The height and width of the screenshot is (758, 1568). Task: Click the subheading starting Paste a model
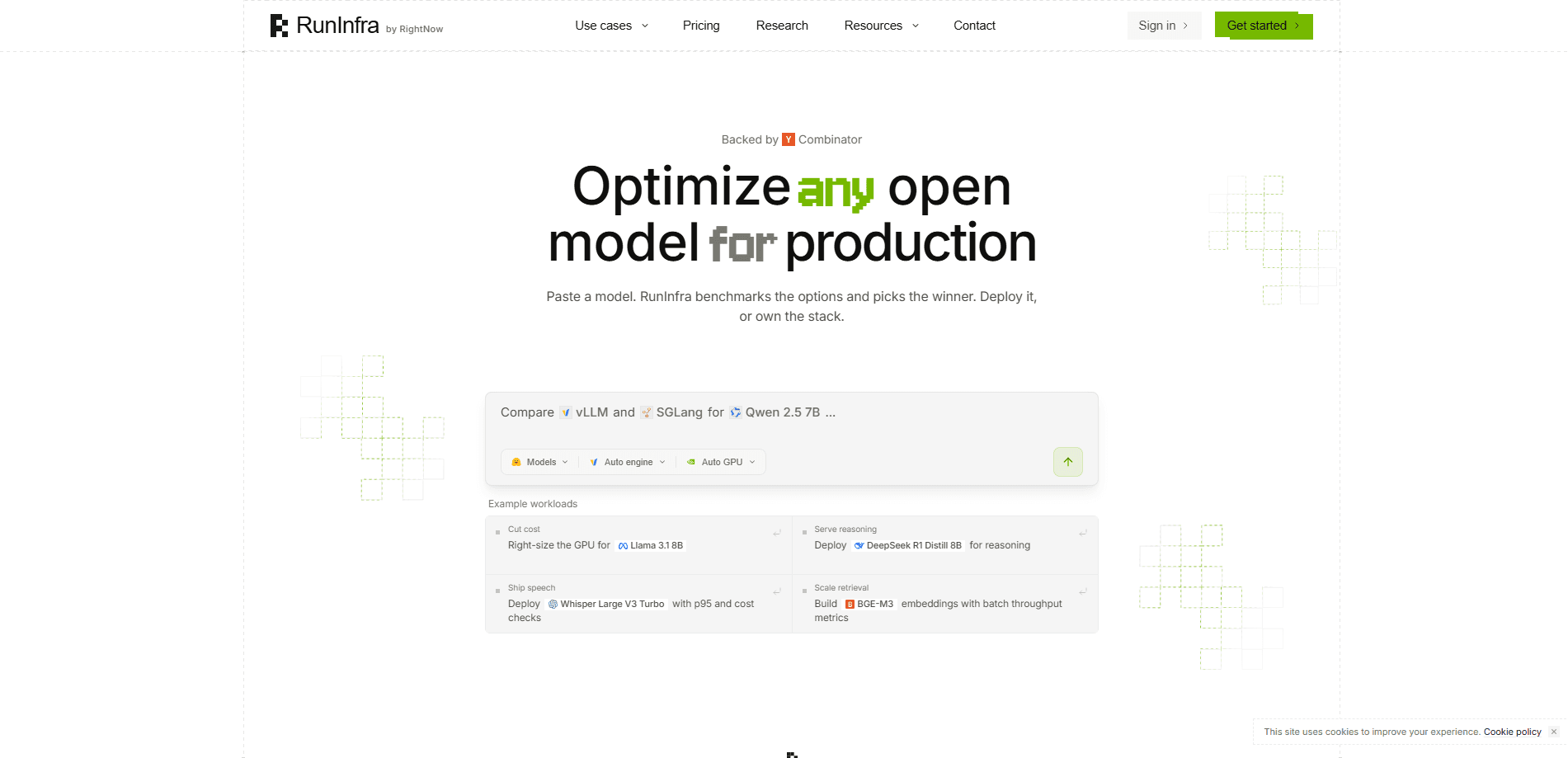tap(792, 306)
